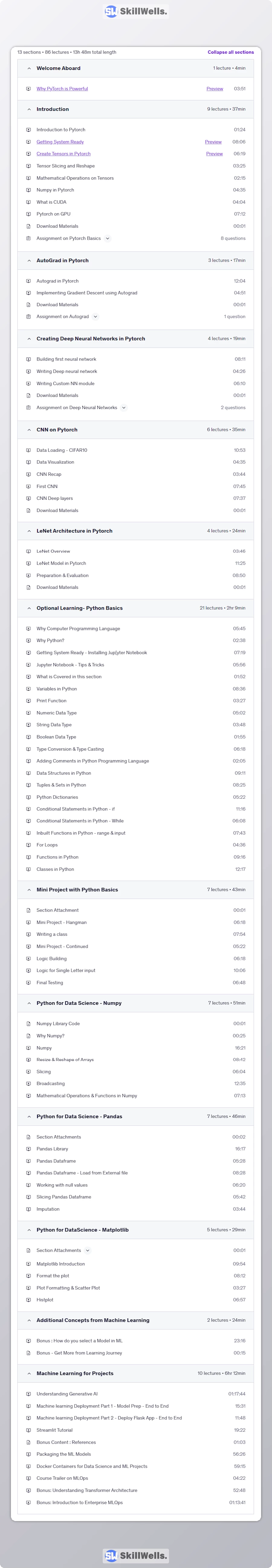Viewport: 272px width, 1568px height.
Task: Click Docker Containers for Data Science row
Action: click(136, 1466)
